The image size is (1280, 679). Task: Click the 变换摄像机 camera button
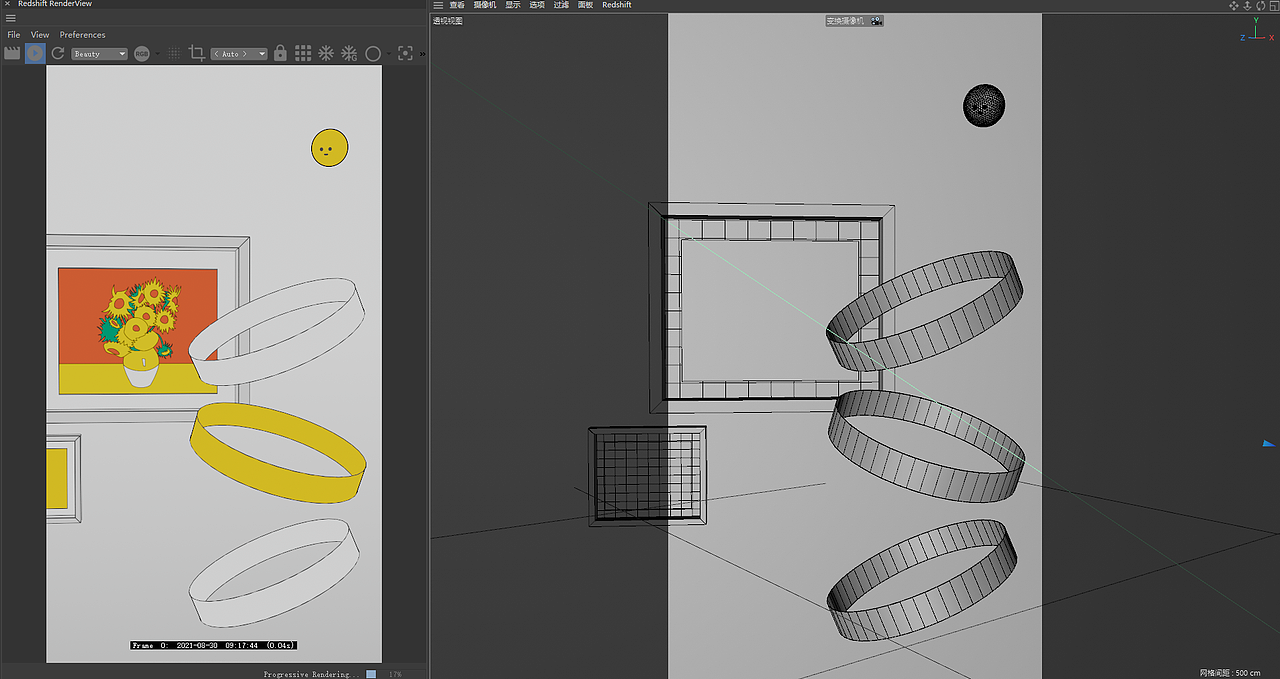[854, 20]
